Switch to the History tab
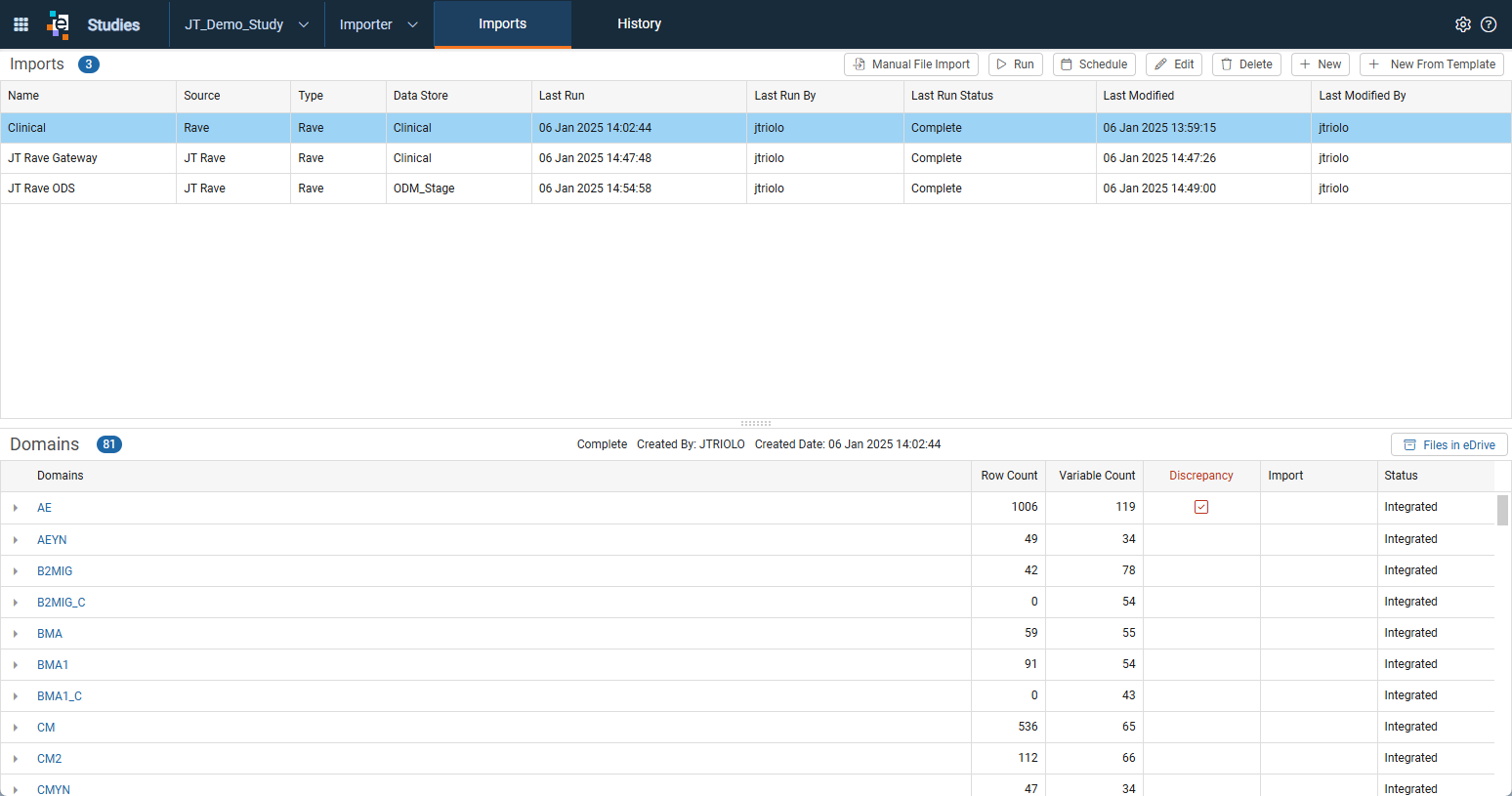 (639, 24)
